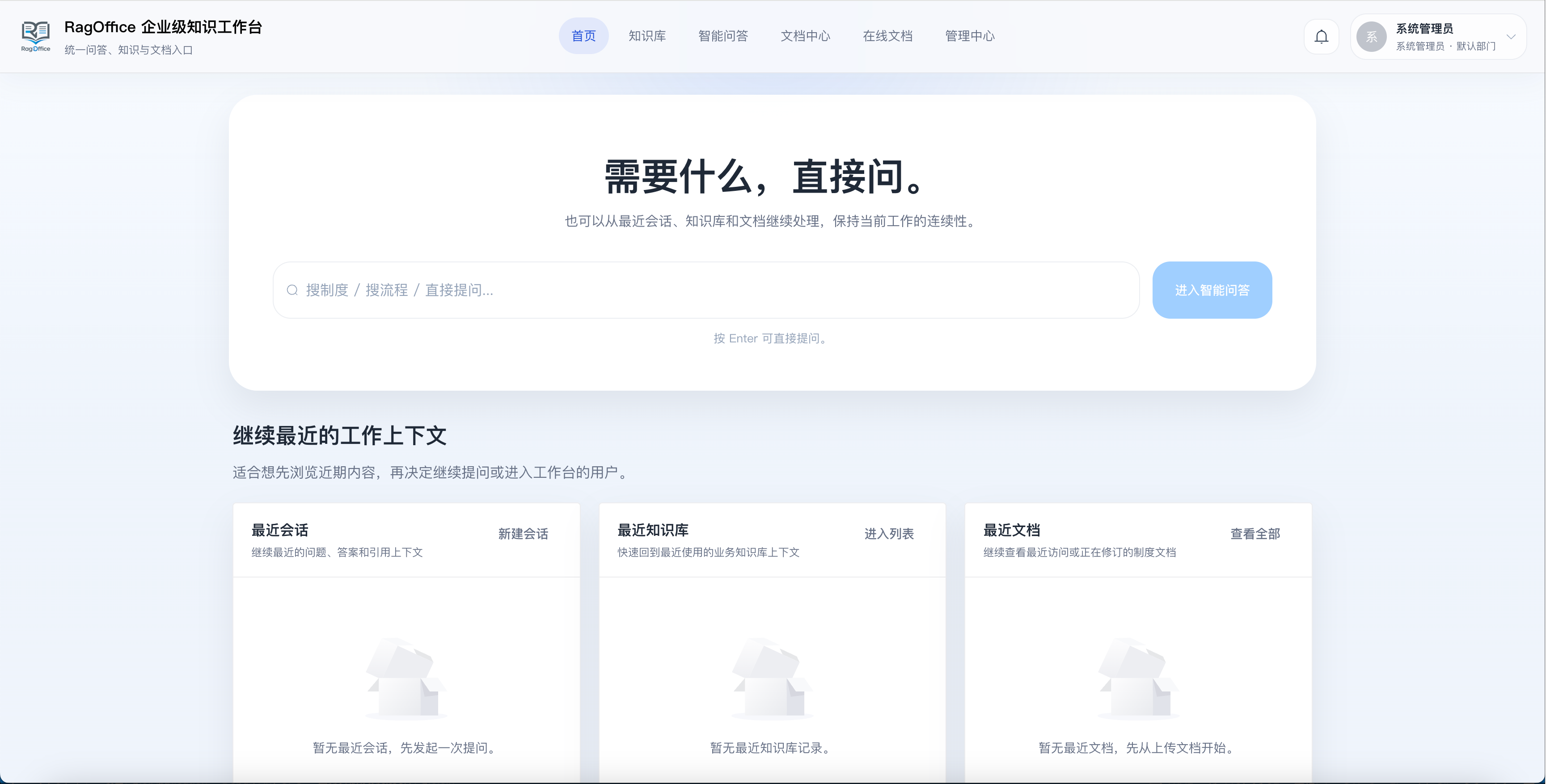Click the system administrator avatar circle
The width and height of the screenshot is (1546, 784).
(x=1371, y=37)
